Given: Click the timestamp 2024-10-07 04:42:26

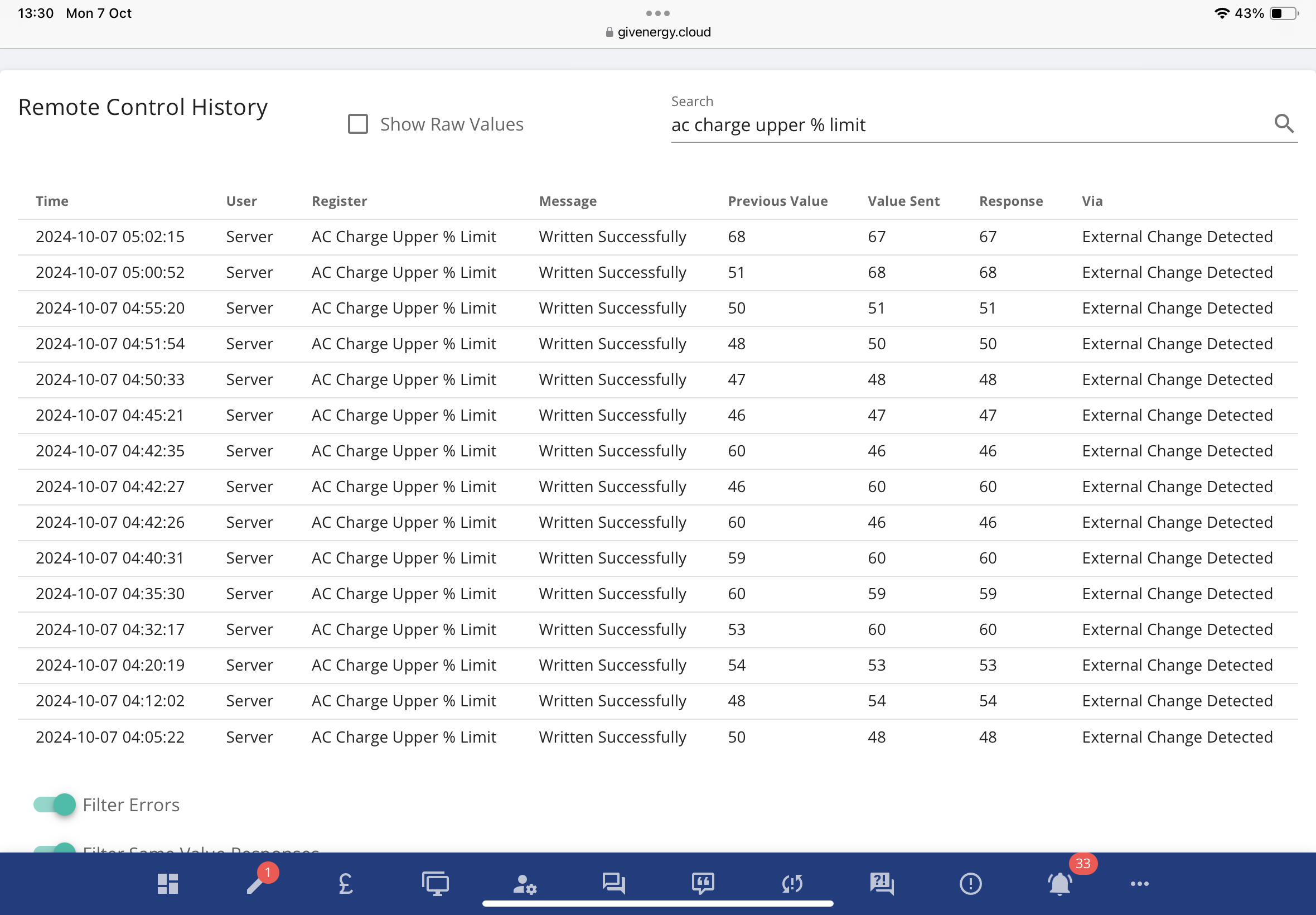Looking at the screenshot, I should click(110, 522).
